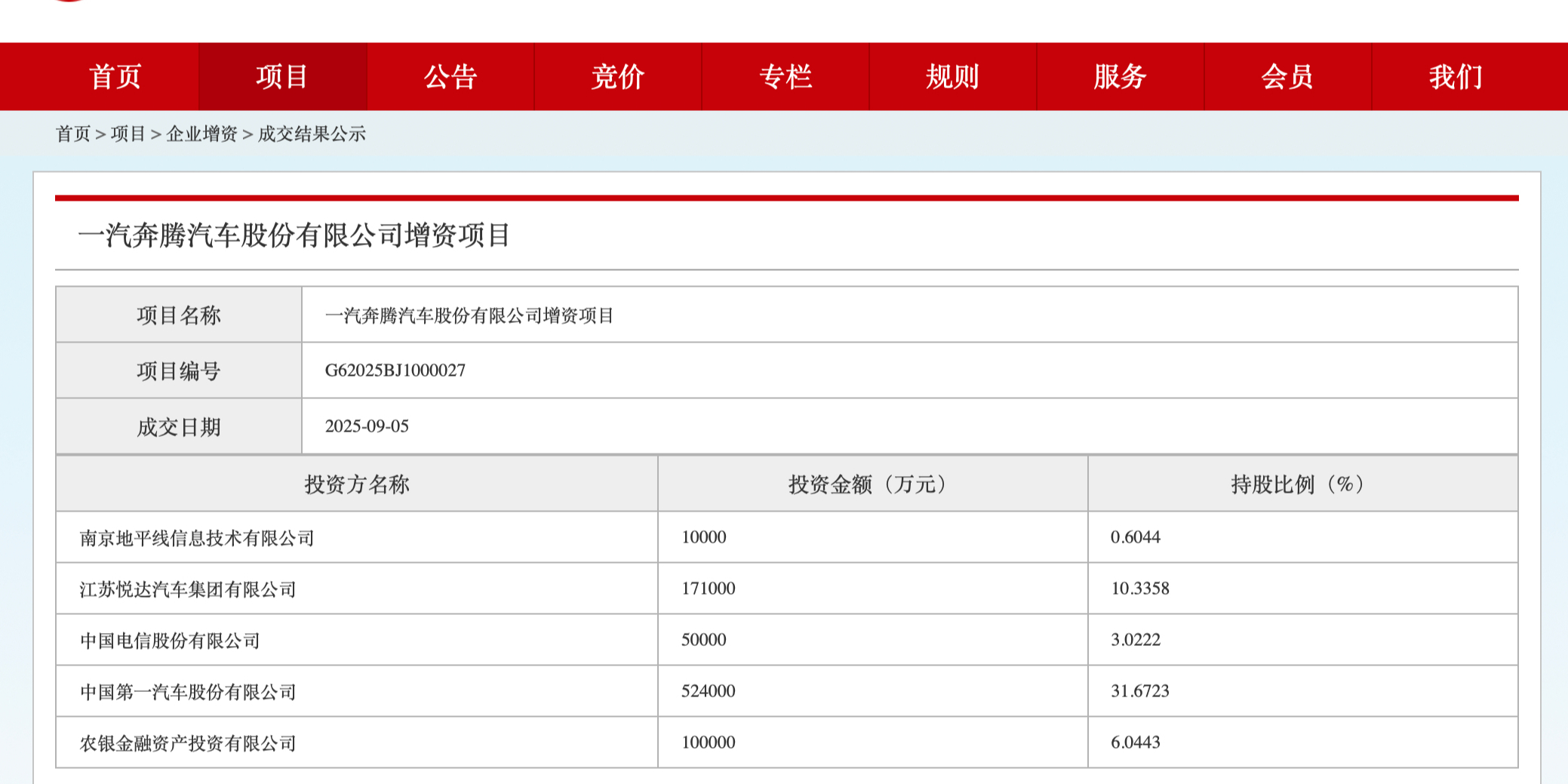Viewport: 1568px width, 784px height.
Task: Click the shareholding value 31.6723
Action: pyautogui.click(x=1140, y=691)
